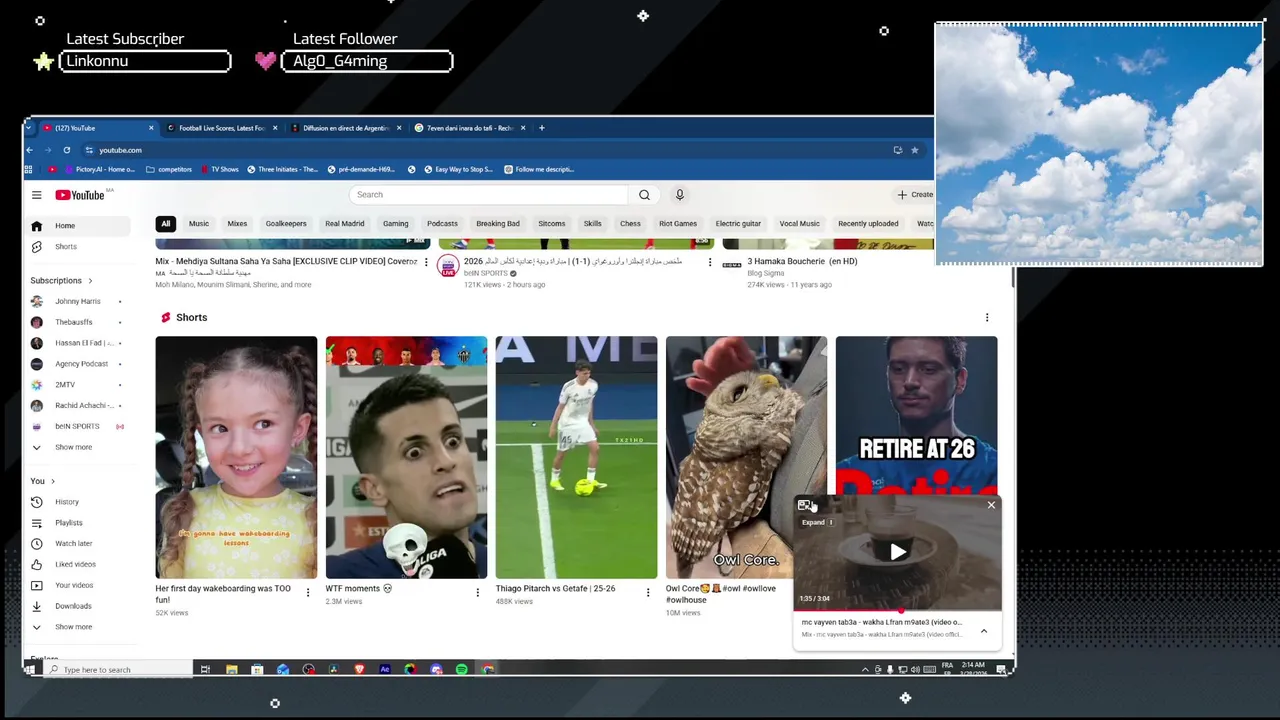Viewport: 1280px width, 720px height.
Task: Reload the page in browser
Action: pos(67,150)
